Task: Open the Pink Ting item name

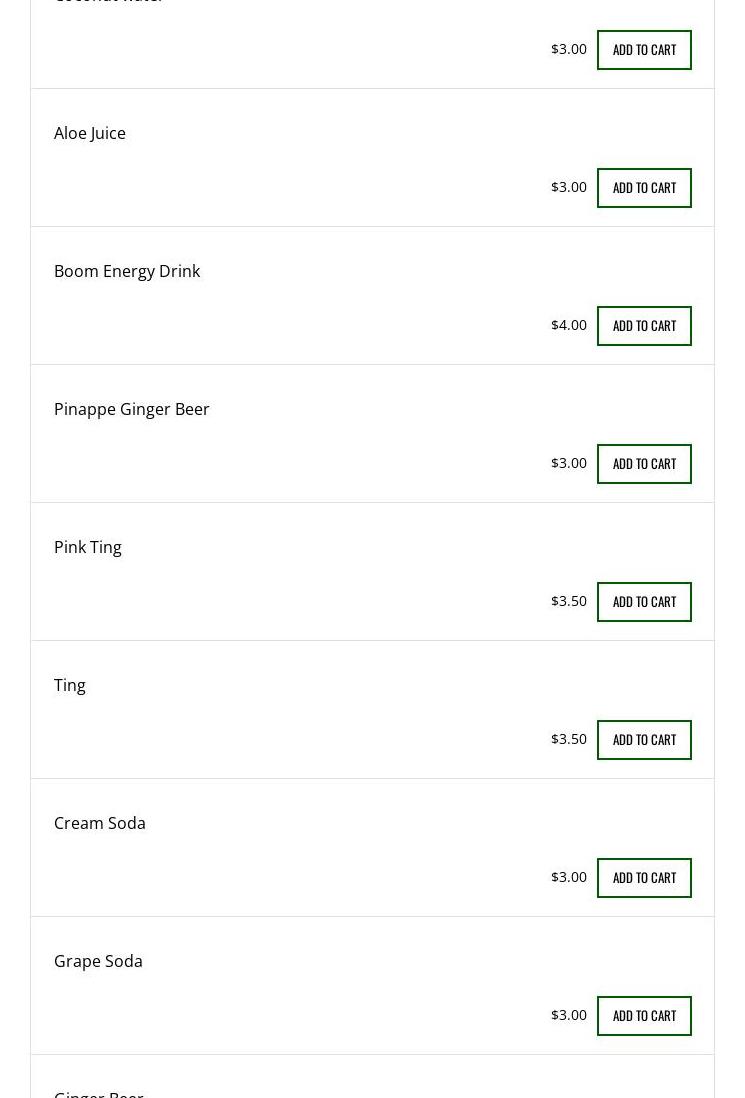Action: pyautogui.click(x=88, y=547)
